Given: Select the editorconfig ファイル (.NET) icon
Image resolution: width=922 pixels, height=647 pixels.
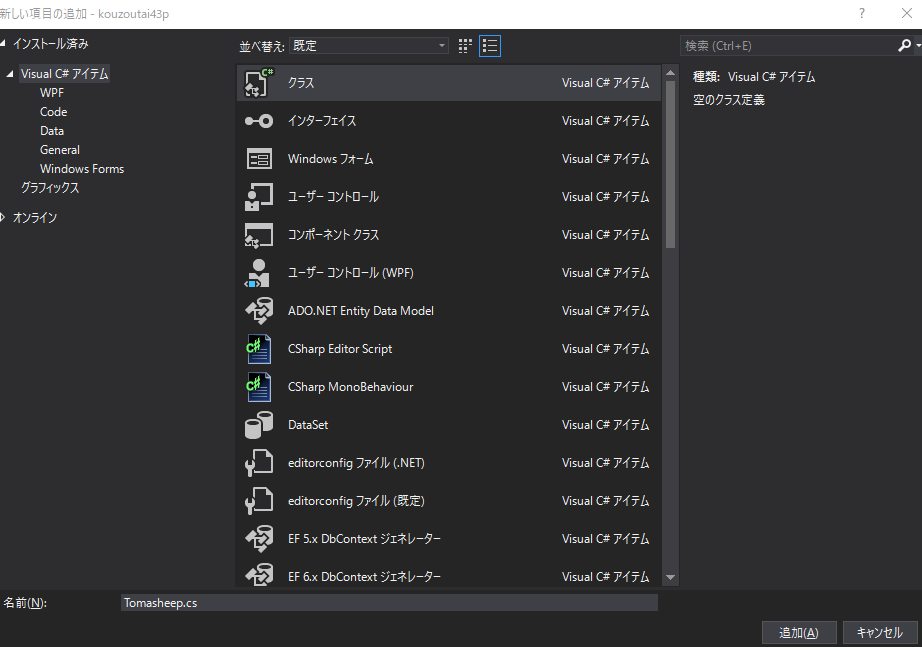Looking at the screenshot, I should point(259,463).
